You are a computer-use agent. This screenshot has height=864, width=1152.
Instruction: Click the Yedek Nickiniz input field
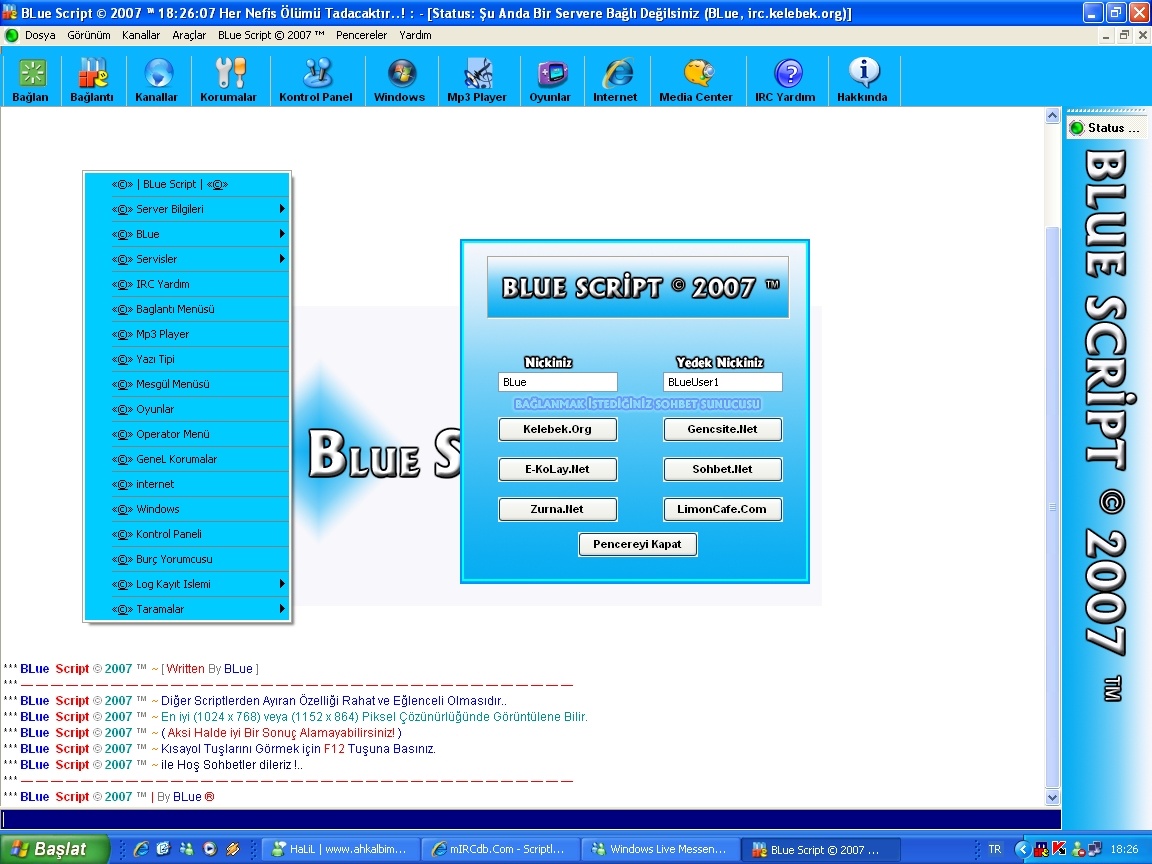click(x=722, y=382)
